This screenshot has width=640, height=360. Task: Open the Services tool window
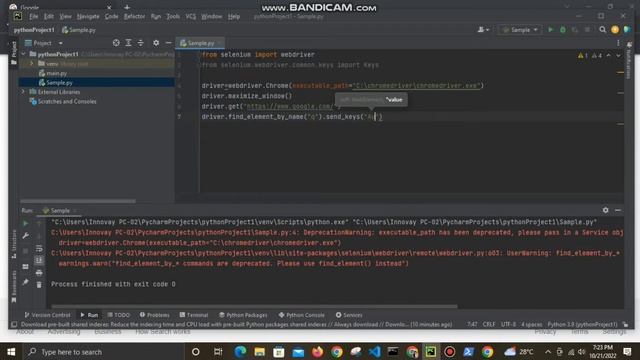click(x=349, y=315)
